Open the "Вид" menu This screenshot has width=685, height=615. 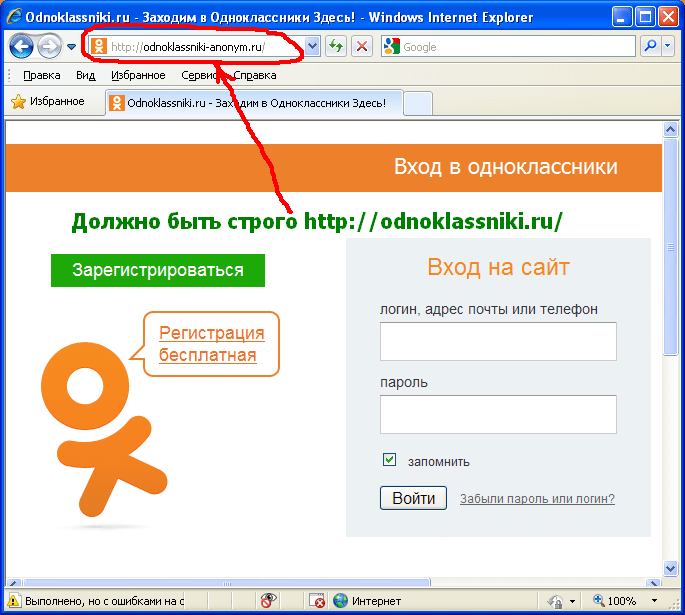(x=85, y=75)
